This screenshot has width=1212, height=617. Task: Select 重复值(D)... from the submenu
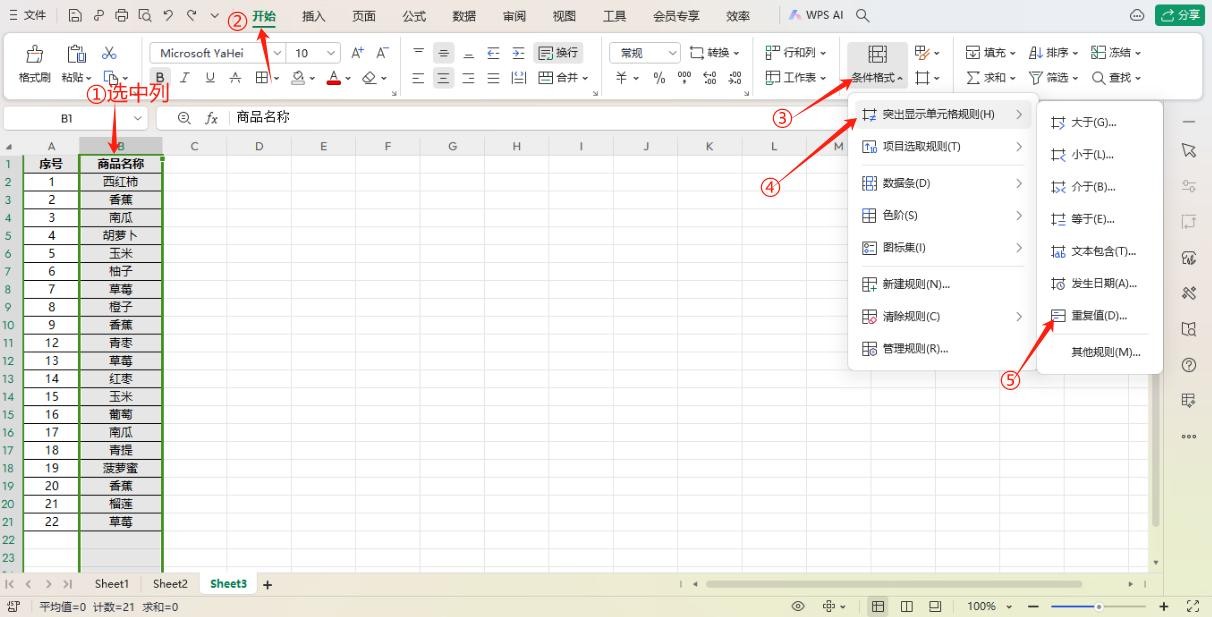[x=1098, y=315]
